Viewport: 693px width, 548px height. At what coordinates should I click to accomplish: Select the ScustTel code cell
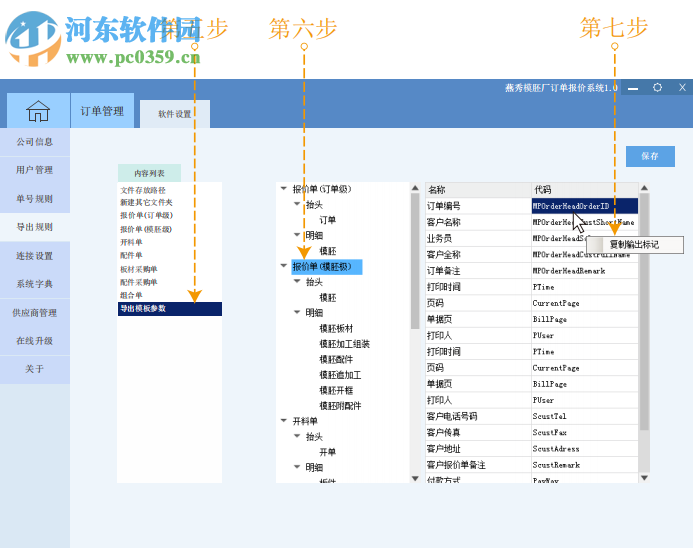tap(585, 416)
